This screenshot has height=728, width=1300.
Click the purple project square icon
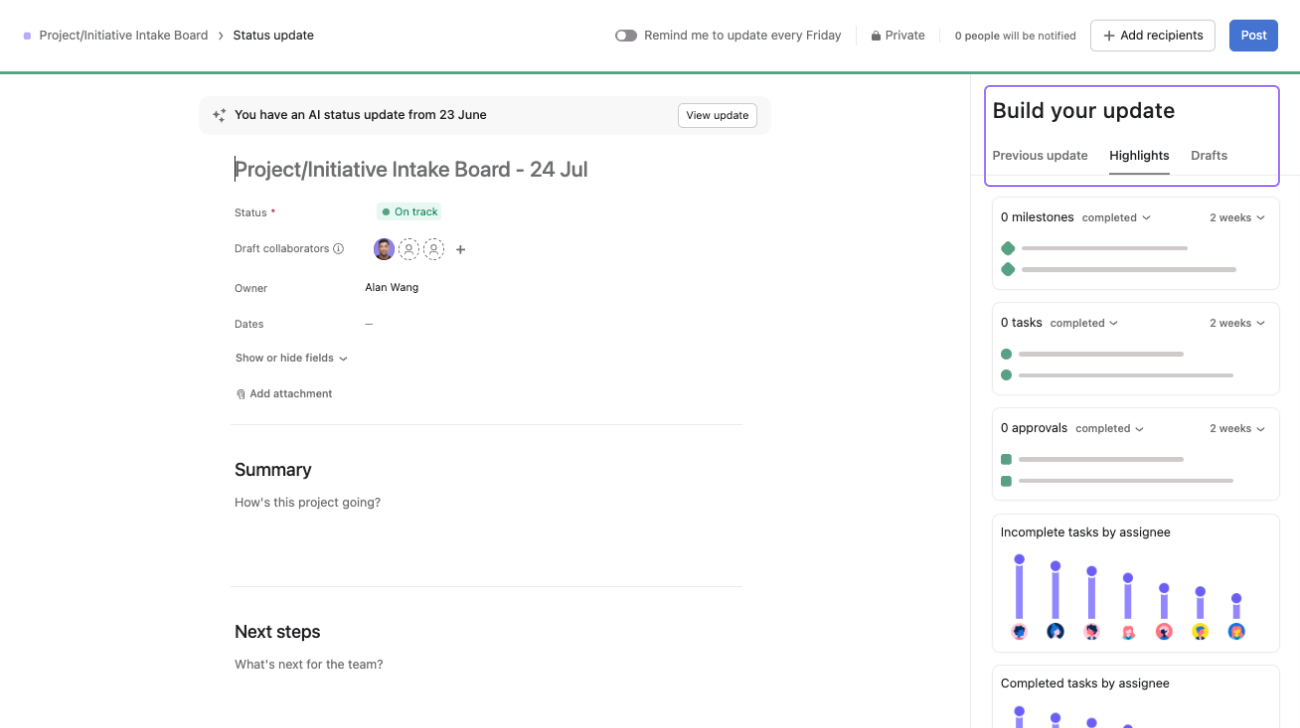coord(27,36)
